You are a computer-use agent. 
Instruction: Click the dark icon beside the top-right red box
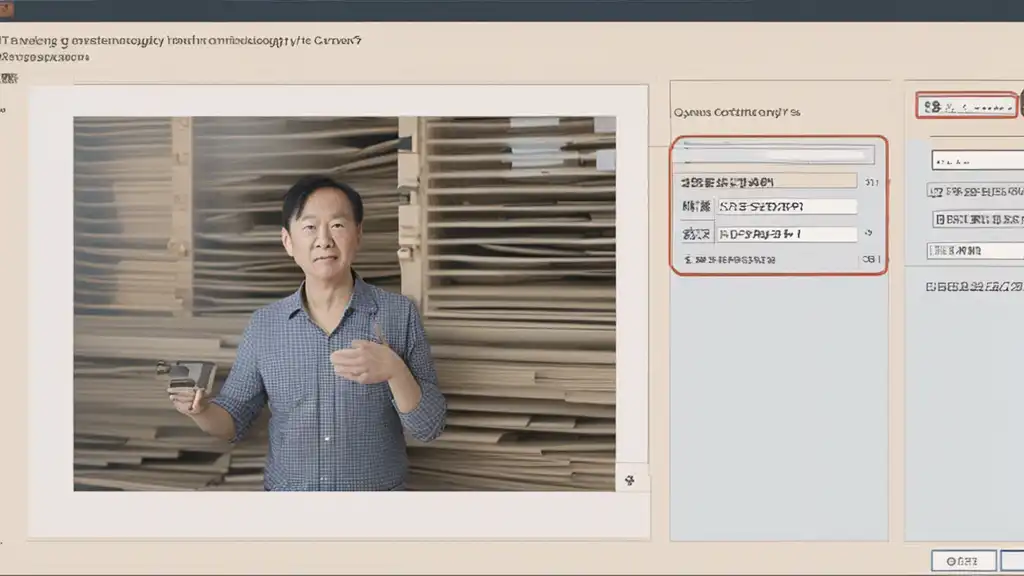1020,105
